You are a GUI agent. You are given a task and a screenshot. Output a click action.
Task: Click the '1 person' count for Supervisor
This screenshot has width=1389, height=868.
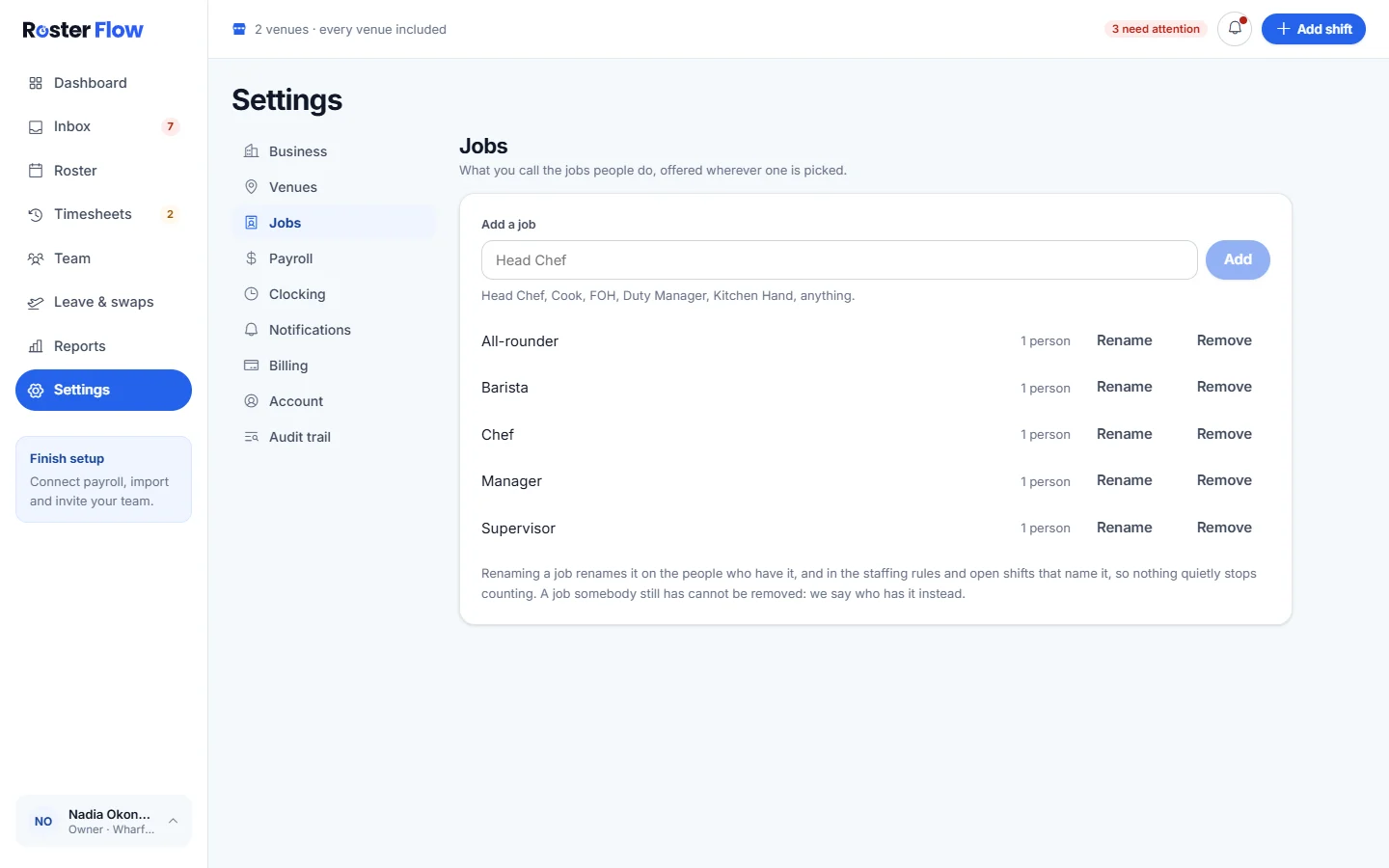point(1046,529)
